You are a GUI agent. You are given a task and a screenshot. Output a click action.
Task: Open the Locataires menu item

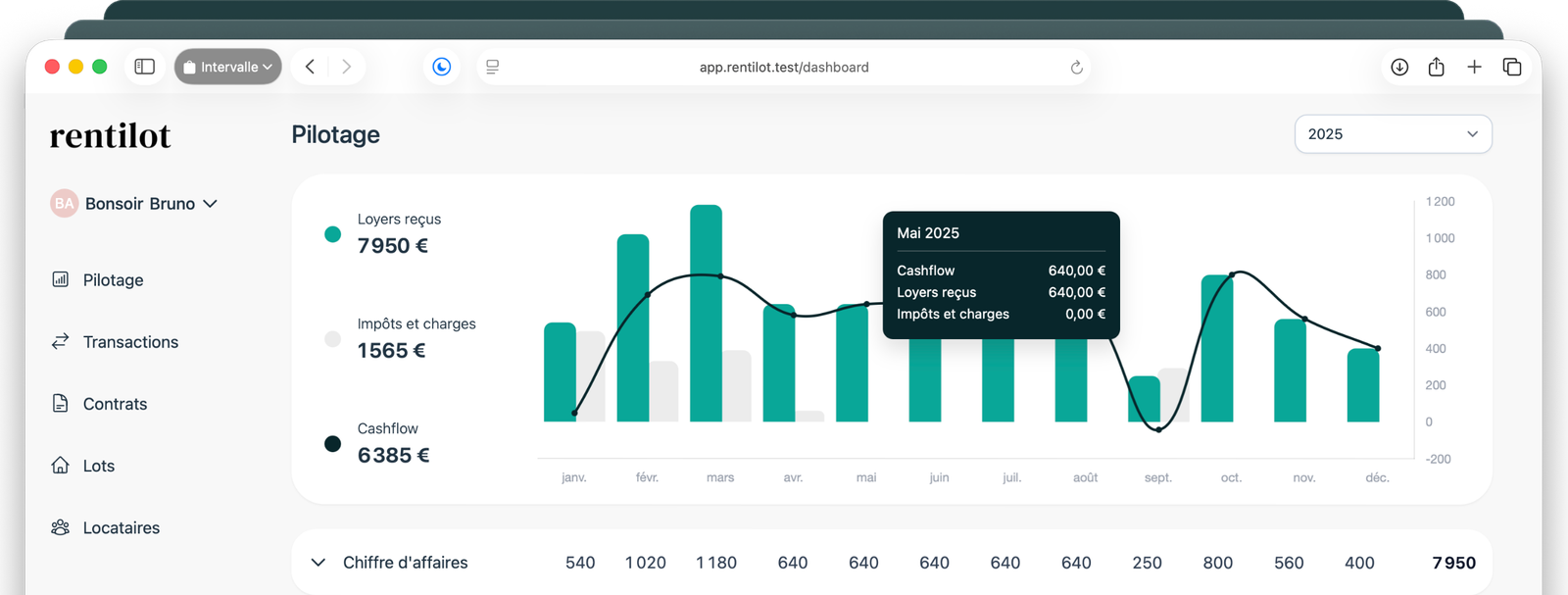[121, 527]
